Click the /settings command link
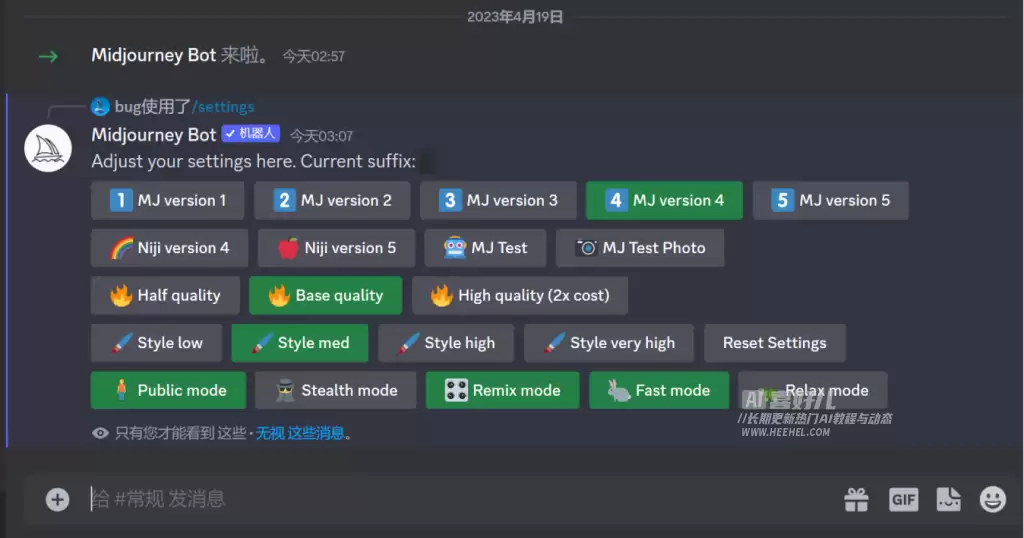 point(223,107)
